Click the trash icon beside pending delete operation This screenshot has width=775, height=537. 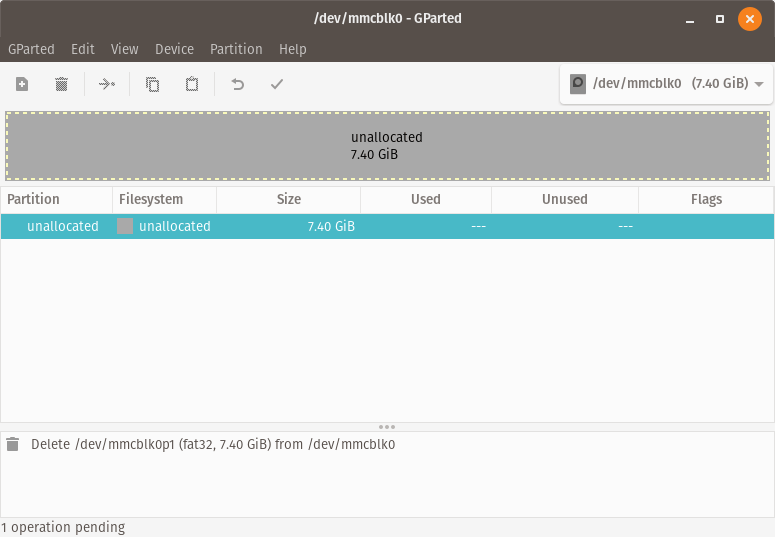coord(13,444)
